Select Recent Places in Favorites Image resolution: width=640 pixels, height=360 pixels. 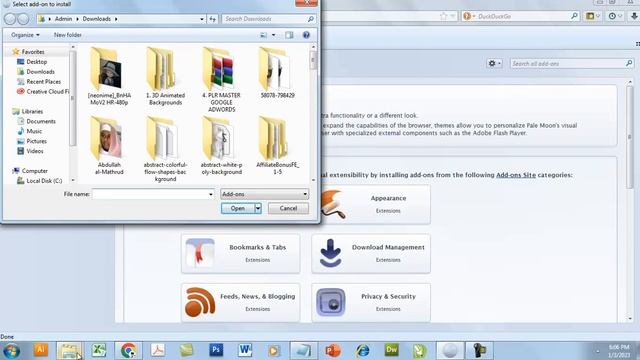click(43, 82)
